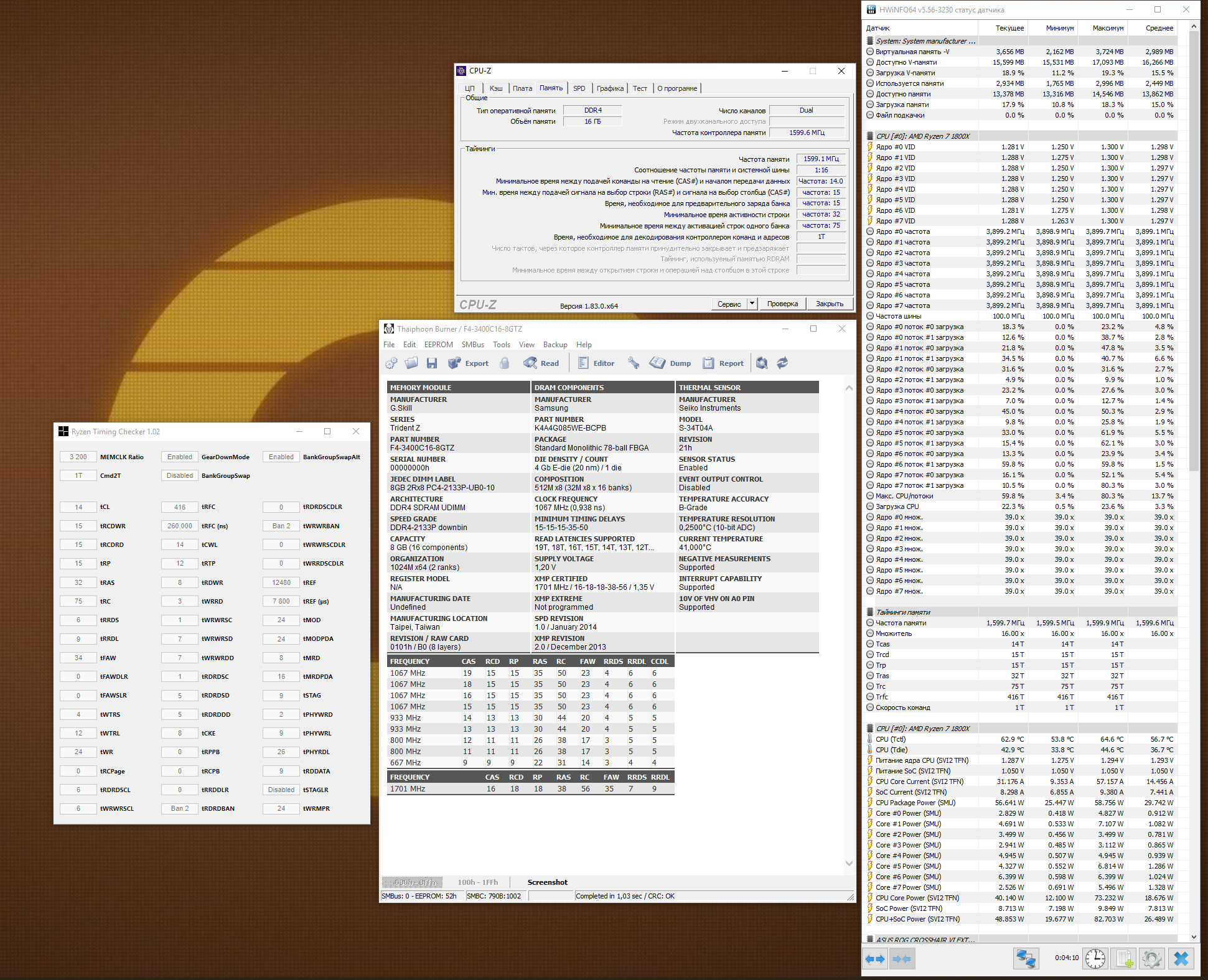Open the EEPROM menu in Thaiphoon Burner

pyautogui.click(x=438, y=345)
